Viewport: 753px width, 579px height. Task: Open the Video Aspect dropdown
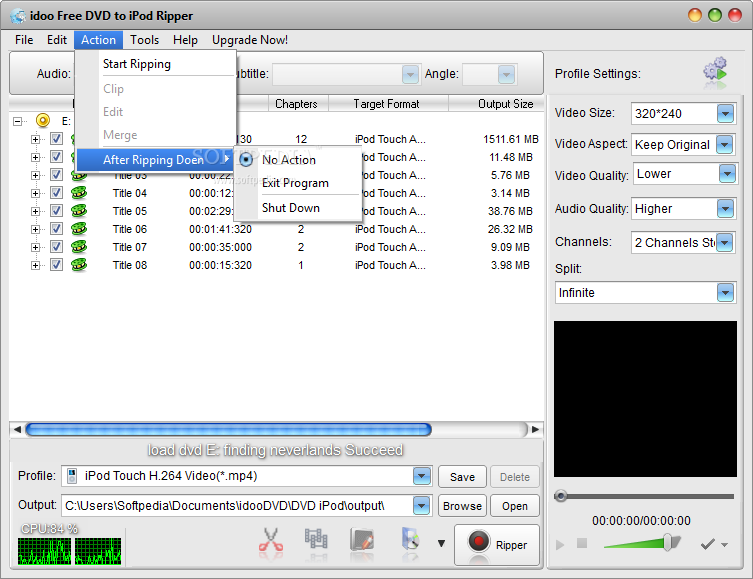click(x=724, y=144)
